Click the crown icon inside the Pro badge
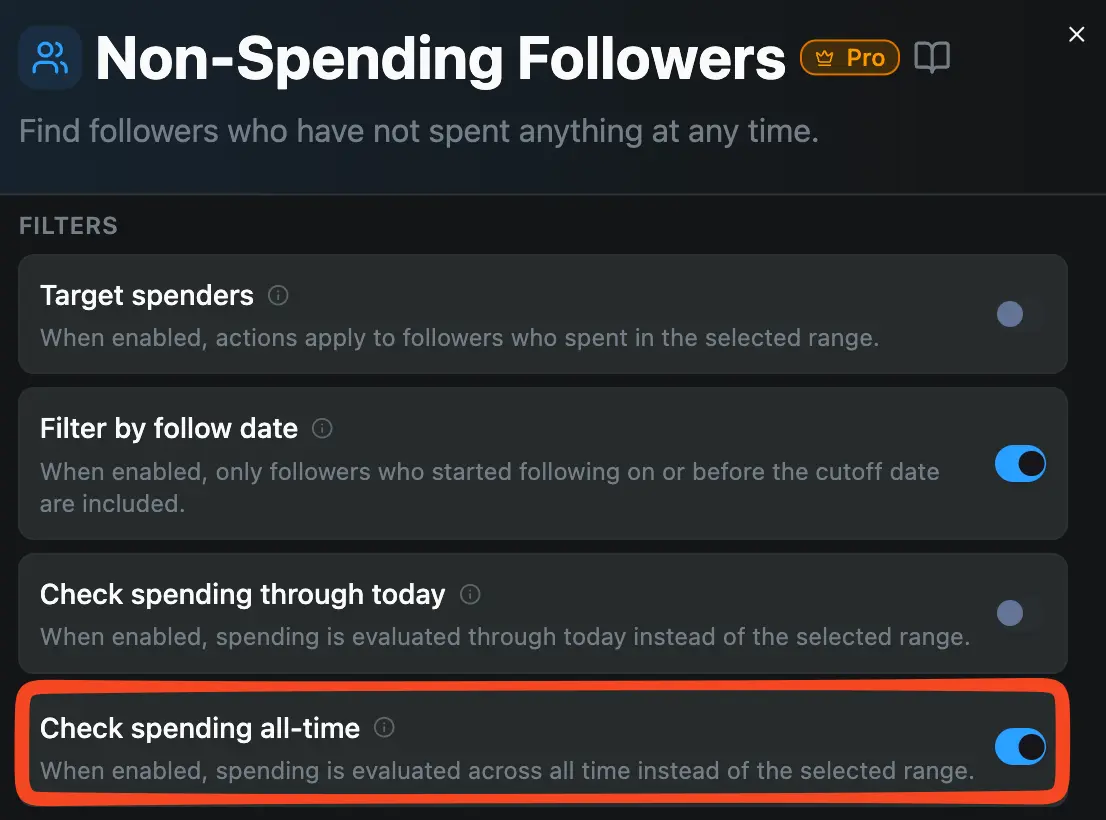The width and height of the screenshot is (1106, 820). tap(823, 57)
